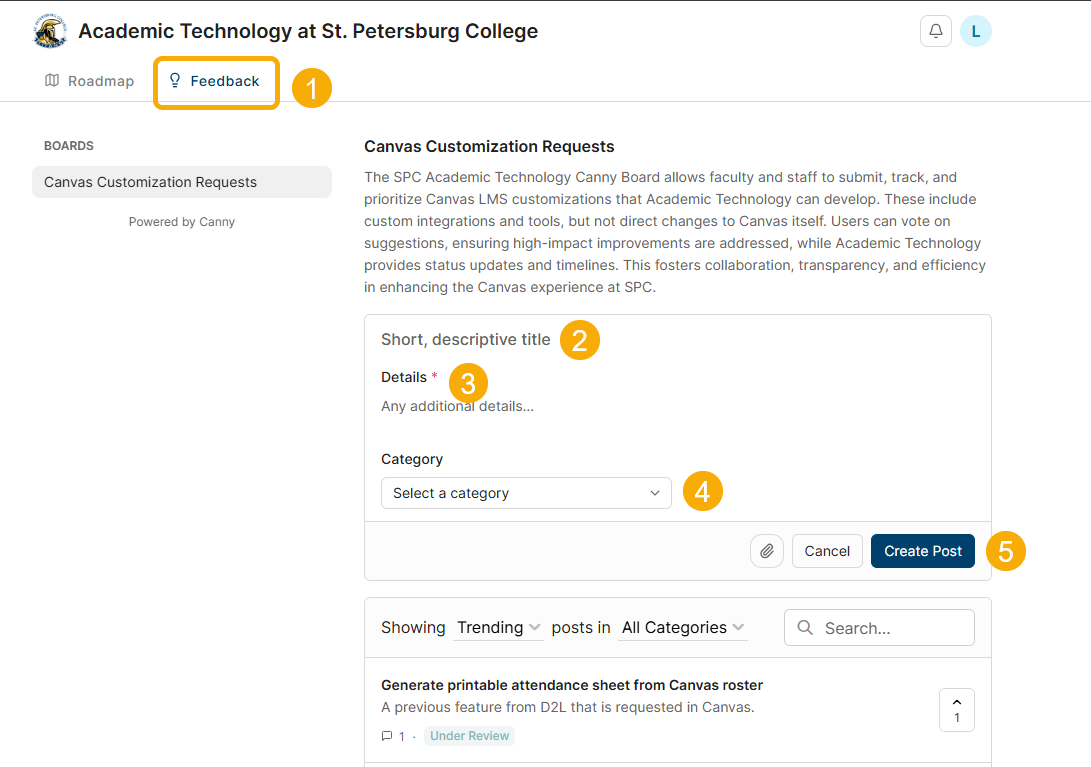
Task: Open the Select a category dropdown
Action: 526,493
